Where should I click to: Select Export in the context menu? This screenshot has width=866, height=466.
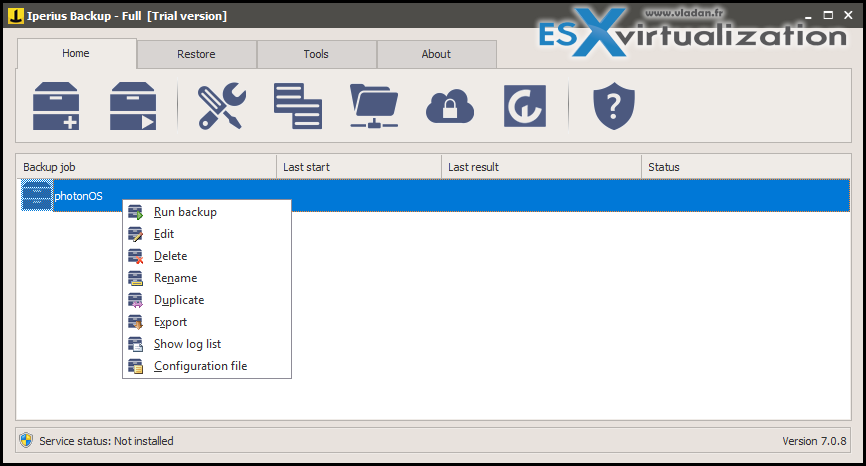point(207,322)
